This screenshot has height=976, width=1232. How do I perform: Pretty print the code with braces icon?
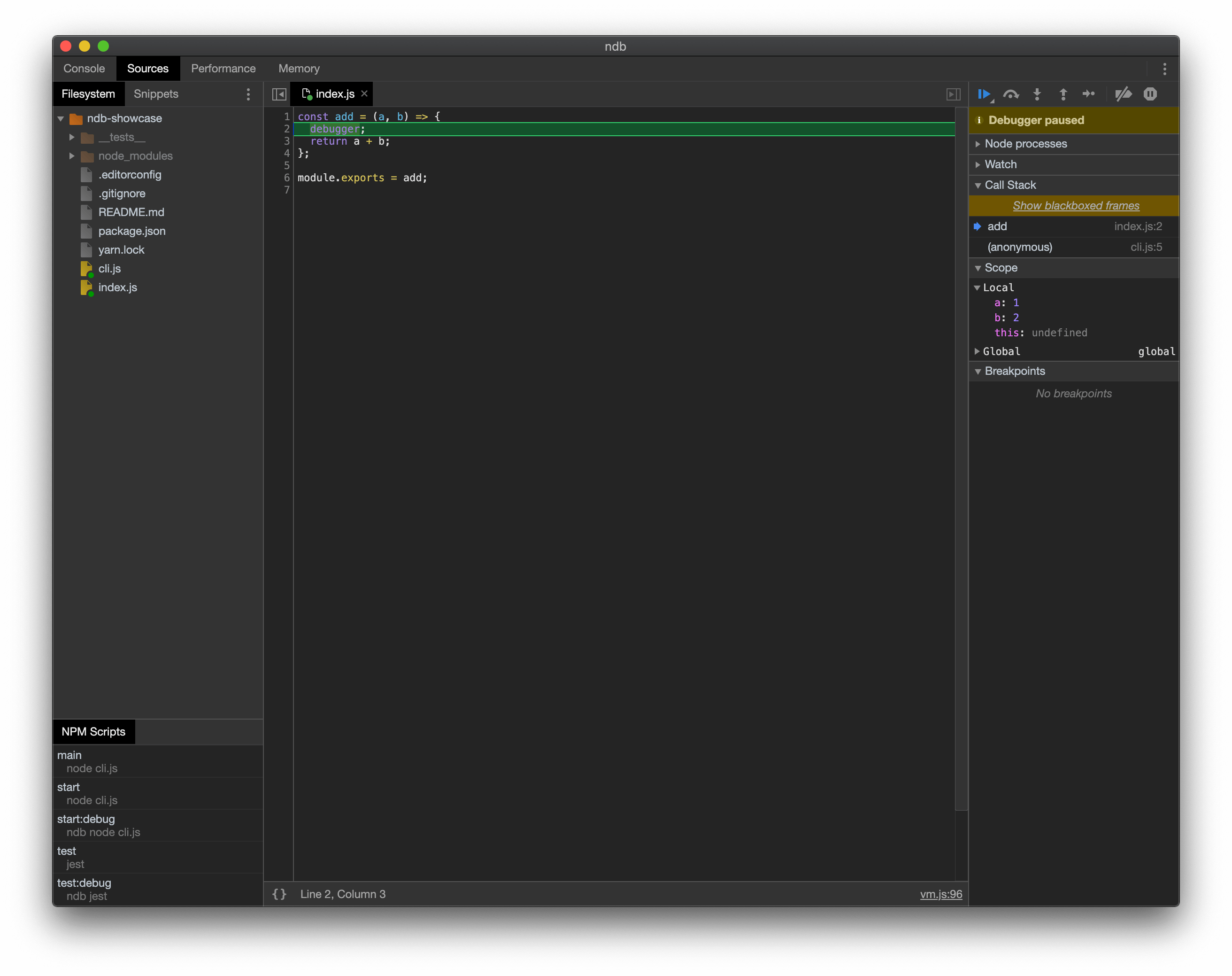click(x=279, y=894)
